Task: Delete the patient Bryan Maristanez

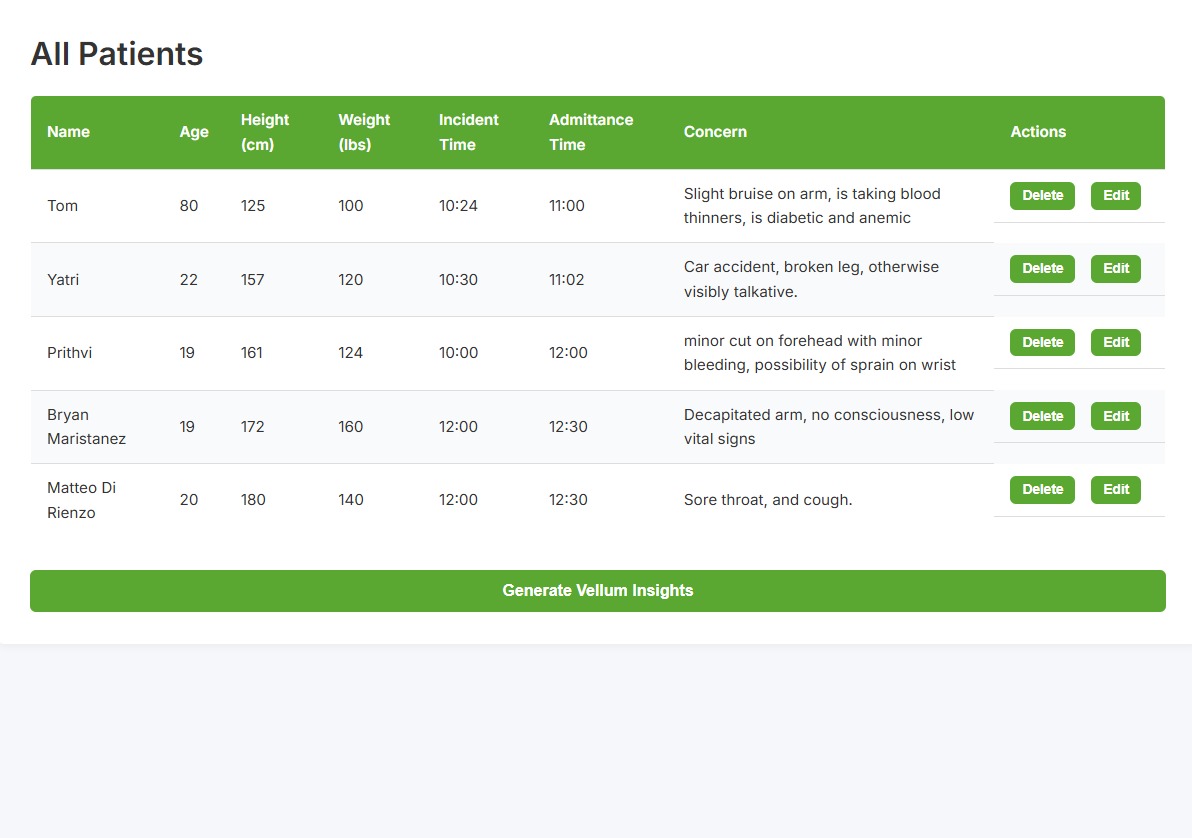Action: [x=1042, y=416]
